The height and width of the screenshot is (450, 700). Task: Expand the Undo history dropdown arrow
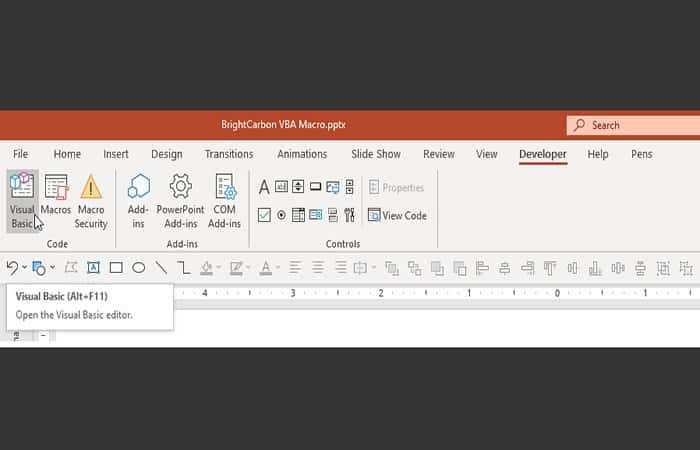pos(25,268)
